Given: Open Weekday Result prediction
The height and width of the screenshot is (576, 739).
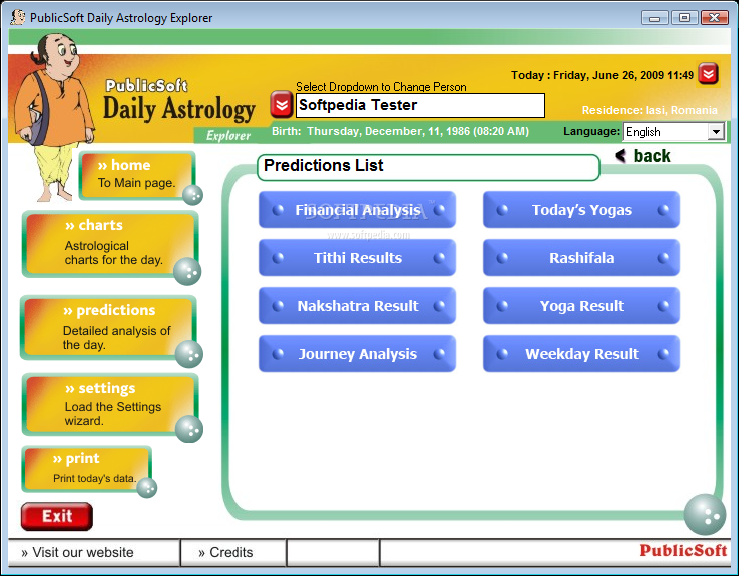Looking at the screenshot, I should click(581, 354).
